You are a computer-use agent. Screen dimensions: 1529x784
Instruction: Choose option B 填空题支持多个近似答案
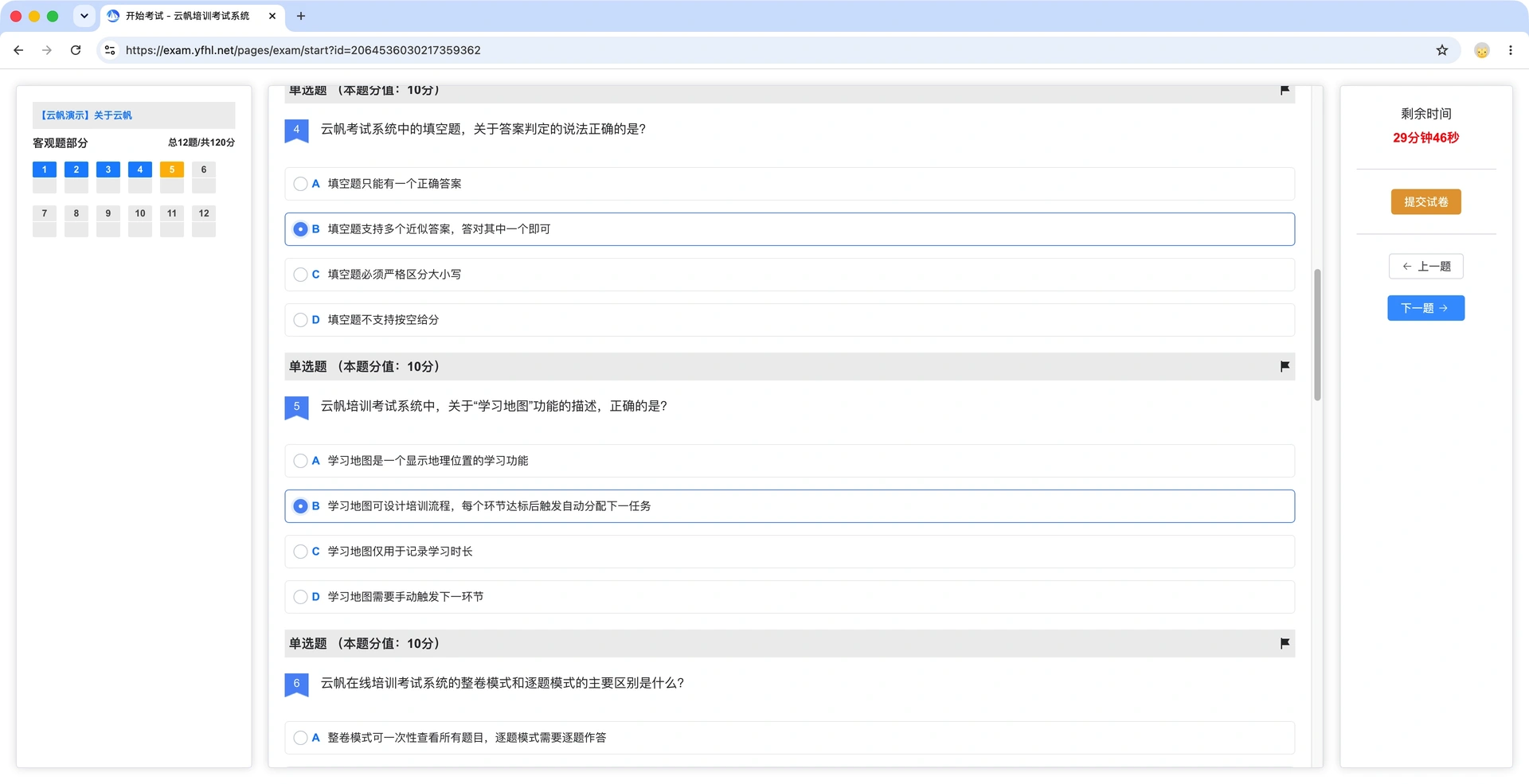pos(789,229)
